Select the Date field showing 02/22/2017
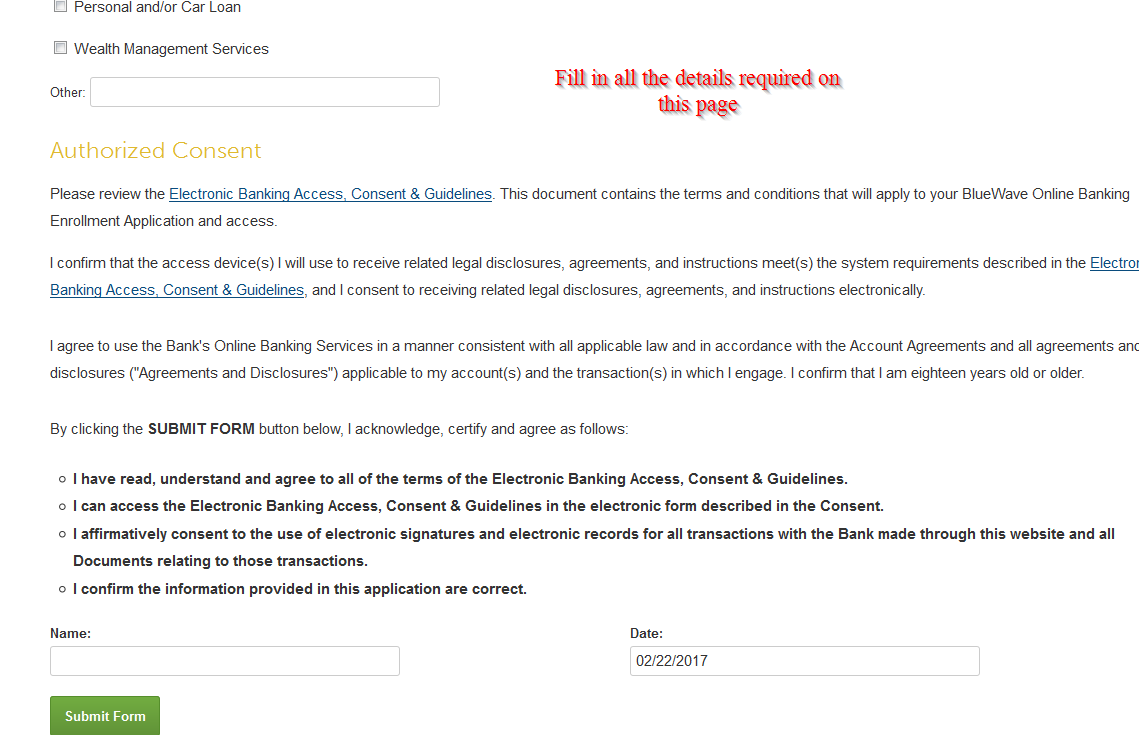The image size is (1139, 735). 805,661
